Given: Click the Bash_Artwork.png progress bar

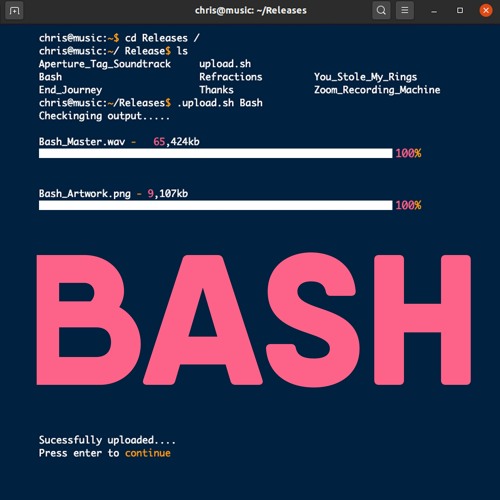Looking at the screenshot, I should pos(215,205).
